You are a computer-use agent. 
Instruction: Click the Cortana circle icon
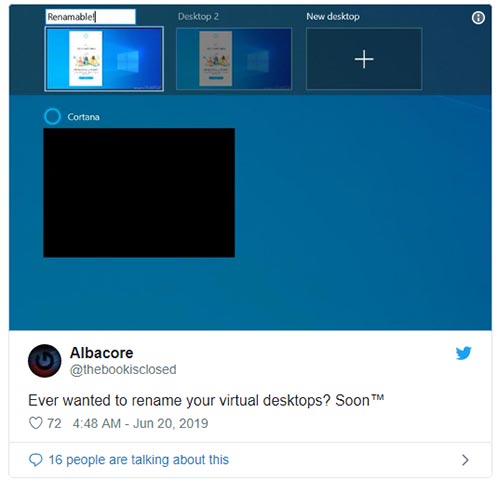click(52, 116)
